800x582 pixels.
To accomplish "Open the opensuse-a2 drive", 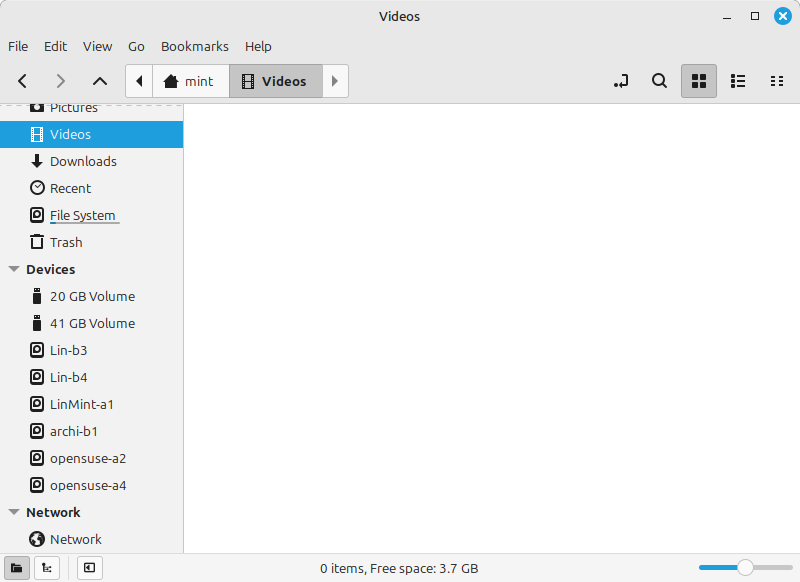I will pyautogui.click(x=92, y=459).
